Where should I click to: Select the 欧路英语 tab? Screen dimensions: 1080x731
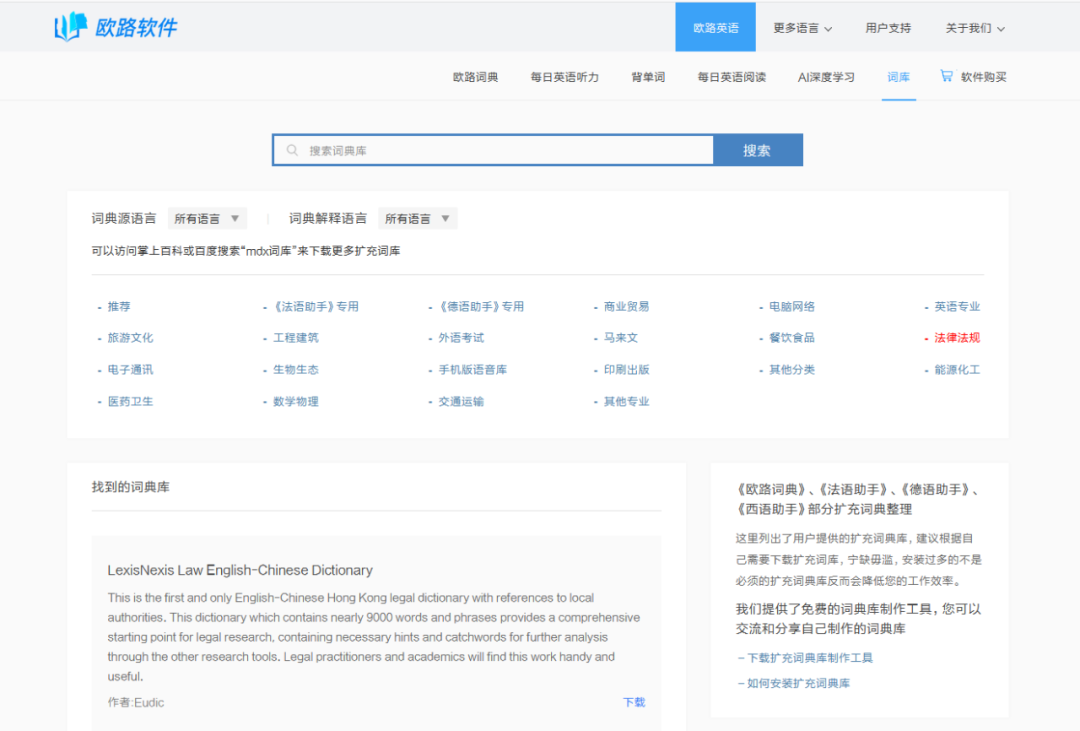point(716,28)
